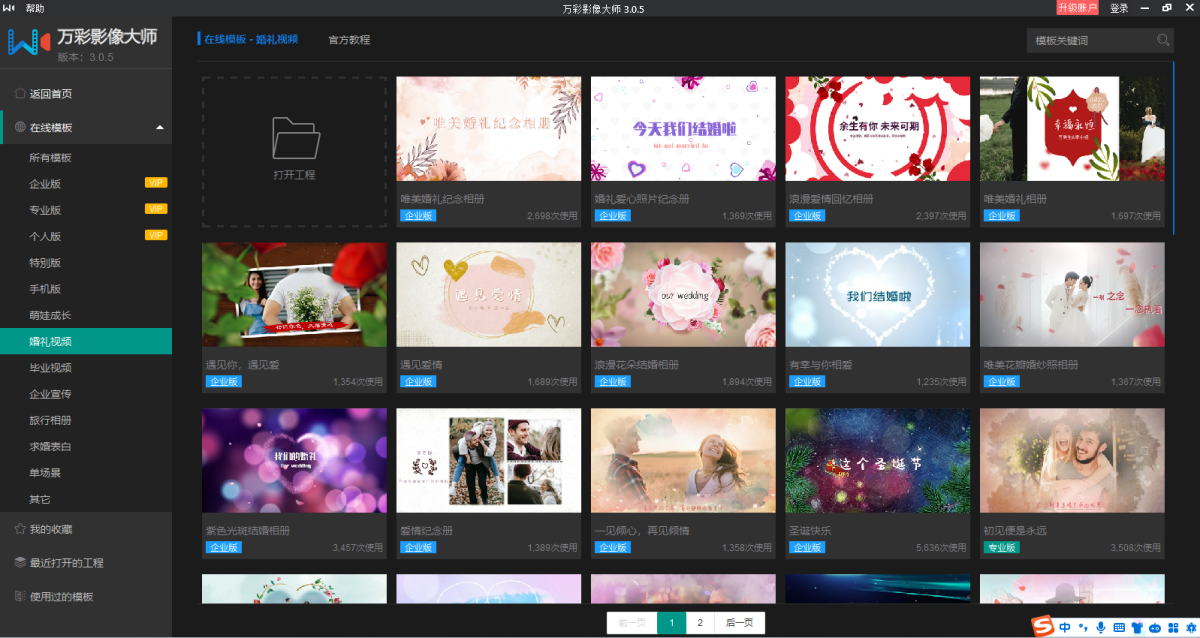
Task: Click the icon beside 使用过的模板
Action: coord(20,597)
